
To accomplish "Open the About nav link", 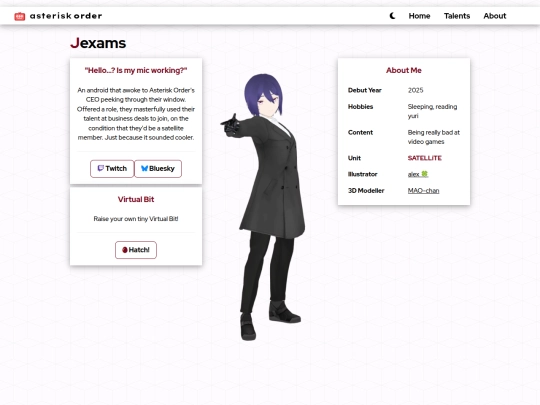I will 495,16.
